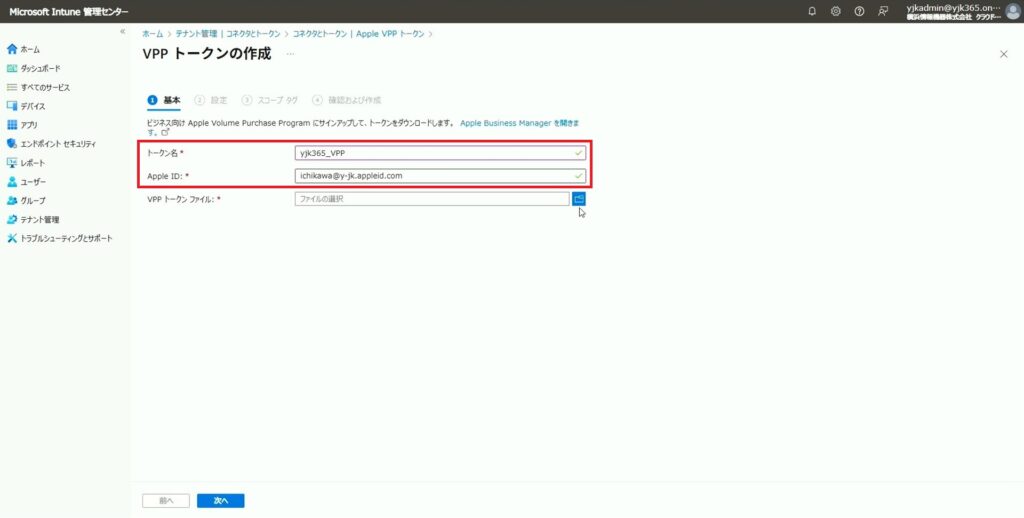Select the デバイス devices icon

[12, 106]
